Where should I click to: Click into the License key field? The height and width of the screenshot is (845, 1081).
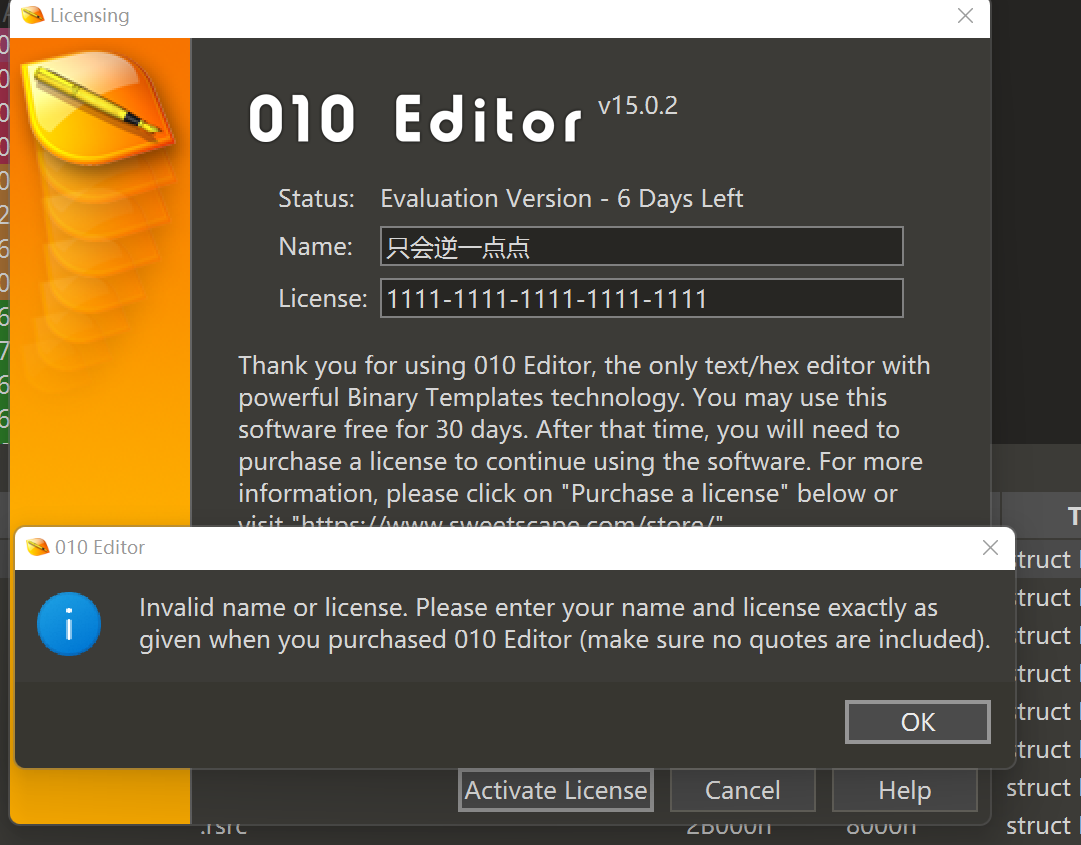click(641, 298)
